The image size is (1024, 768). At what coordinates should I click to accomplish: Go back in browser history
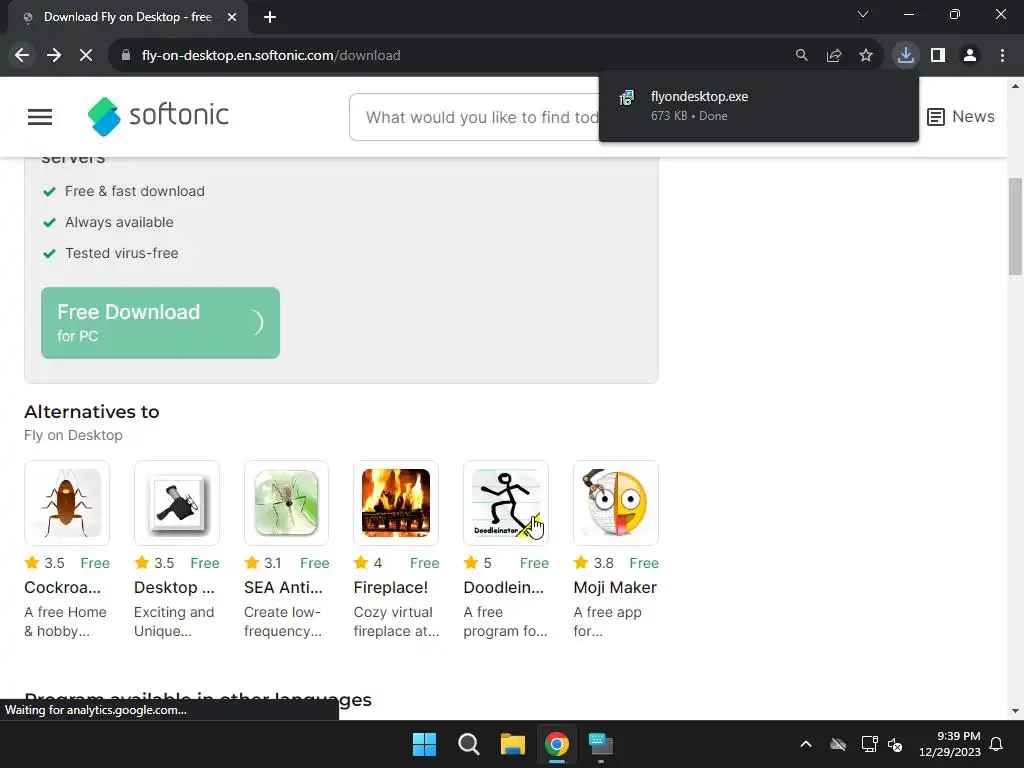pyautogui.click(x=22, y=56)
